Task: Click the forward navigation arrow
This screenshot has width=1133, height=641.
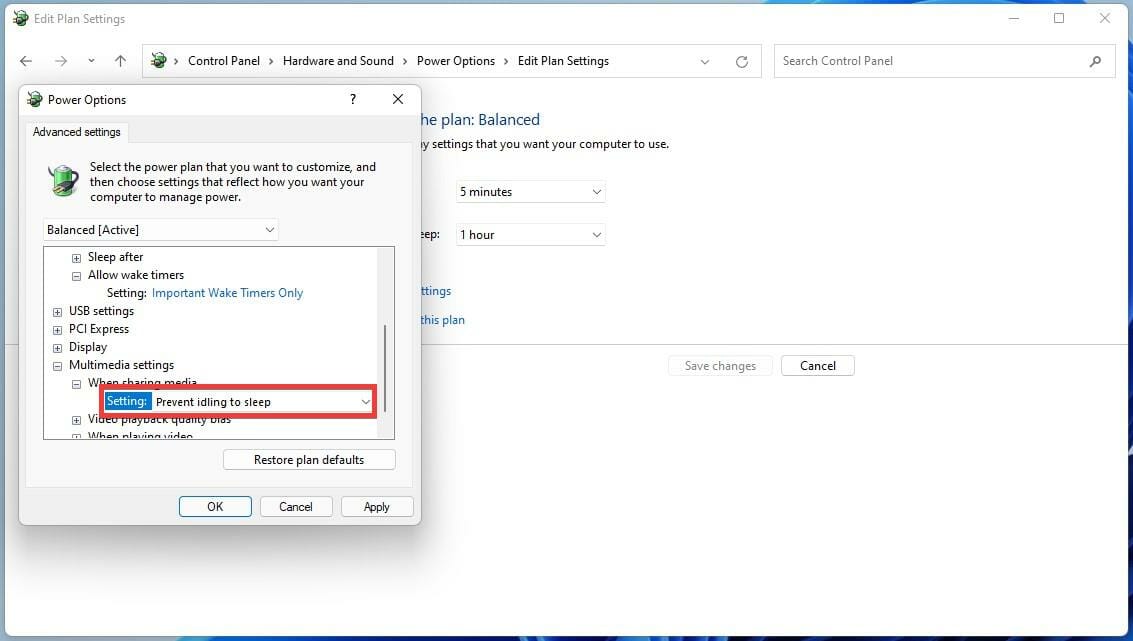Action: (x=60, y=61)
